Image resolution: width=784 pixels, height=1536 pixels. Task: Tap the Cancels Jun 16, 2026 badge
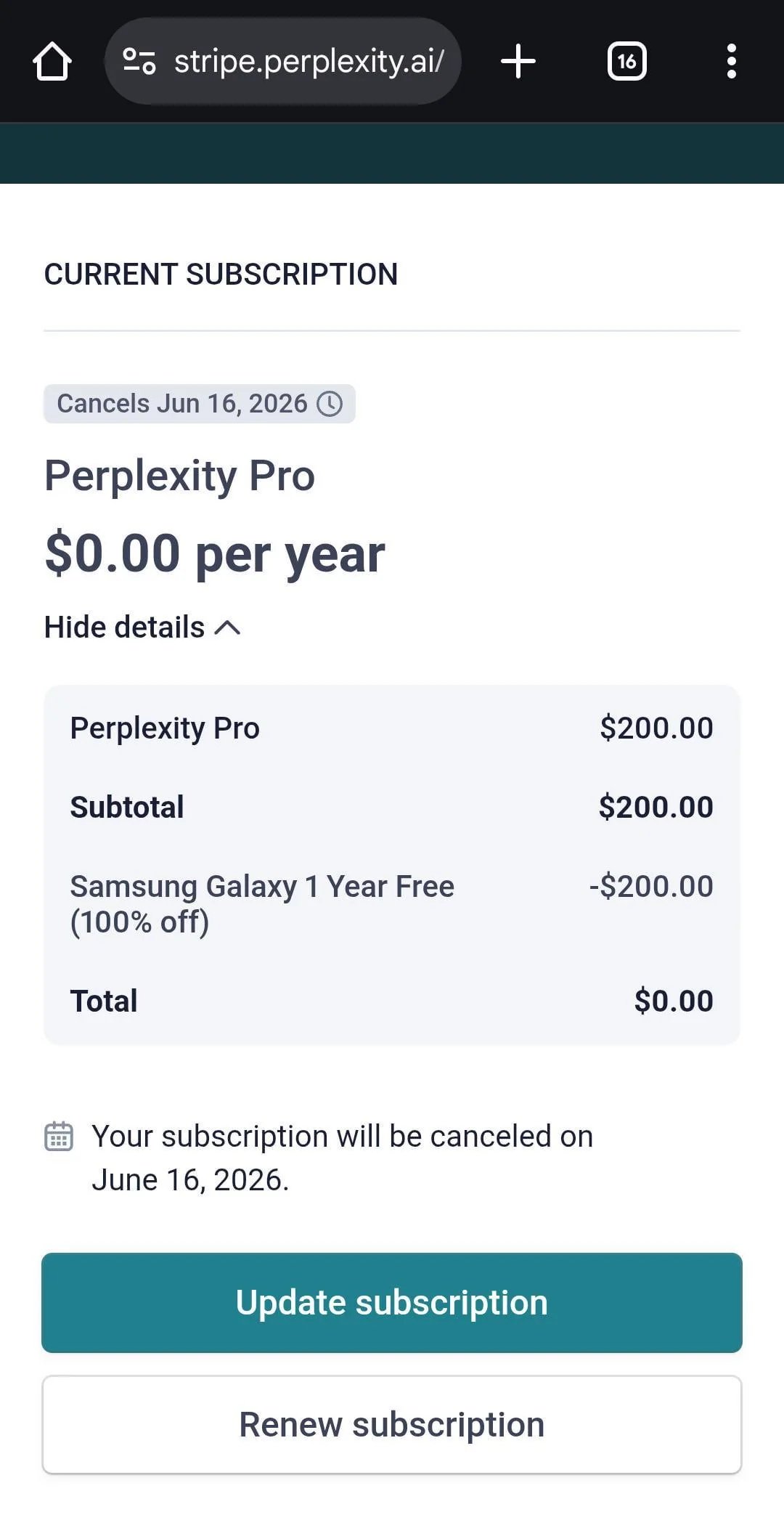coord(200,404)
